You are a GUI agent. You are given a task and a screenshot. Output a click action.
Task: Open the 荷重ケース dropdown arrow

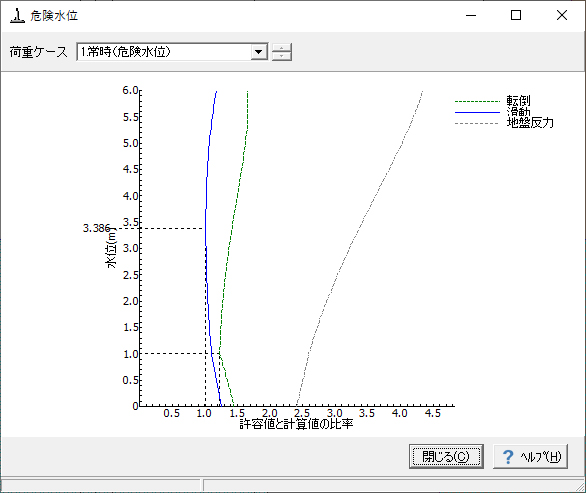tap(258, 52)
